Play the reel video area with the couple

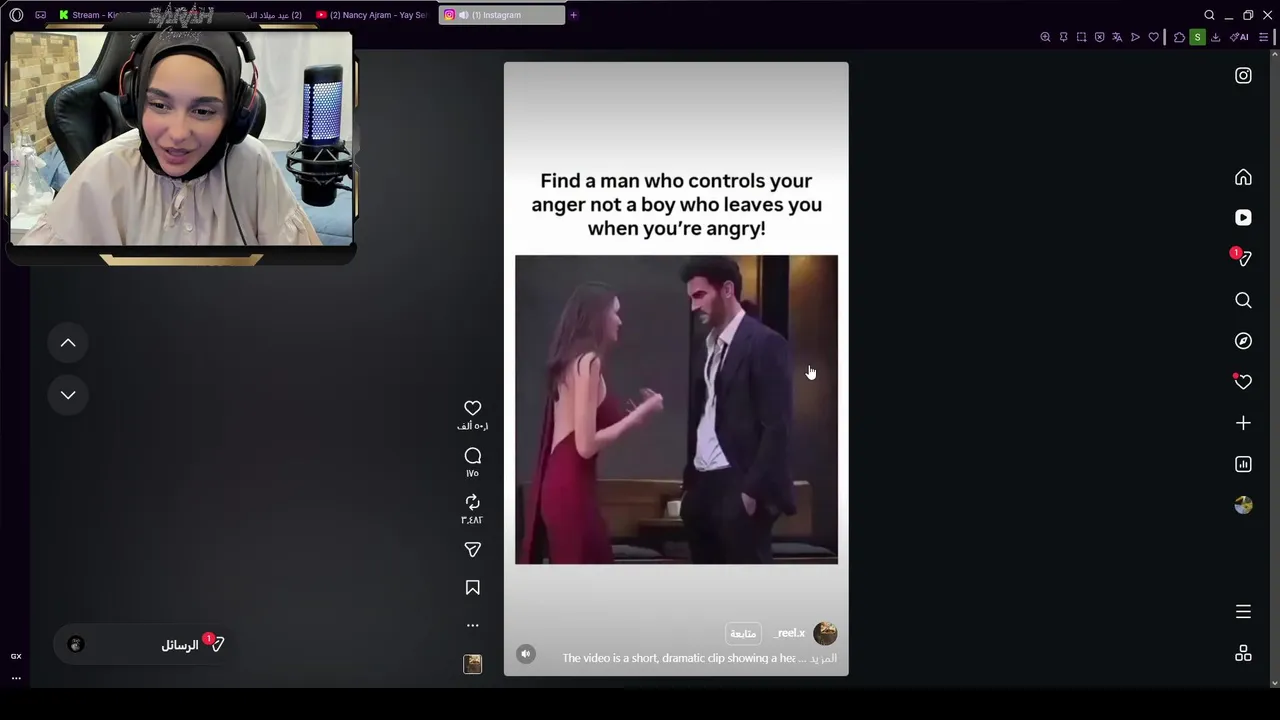tap(676, 409)
